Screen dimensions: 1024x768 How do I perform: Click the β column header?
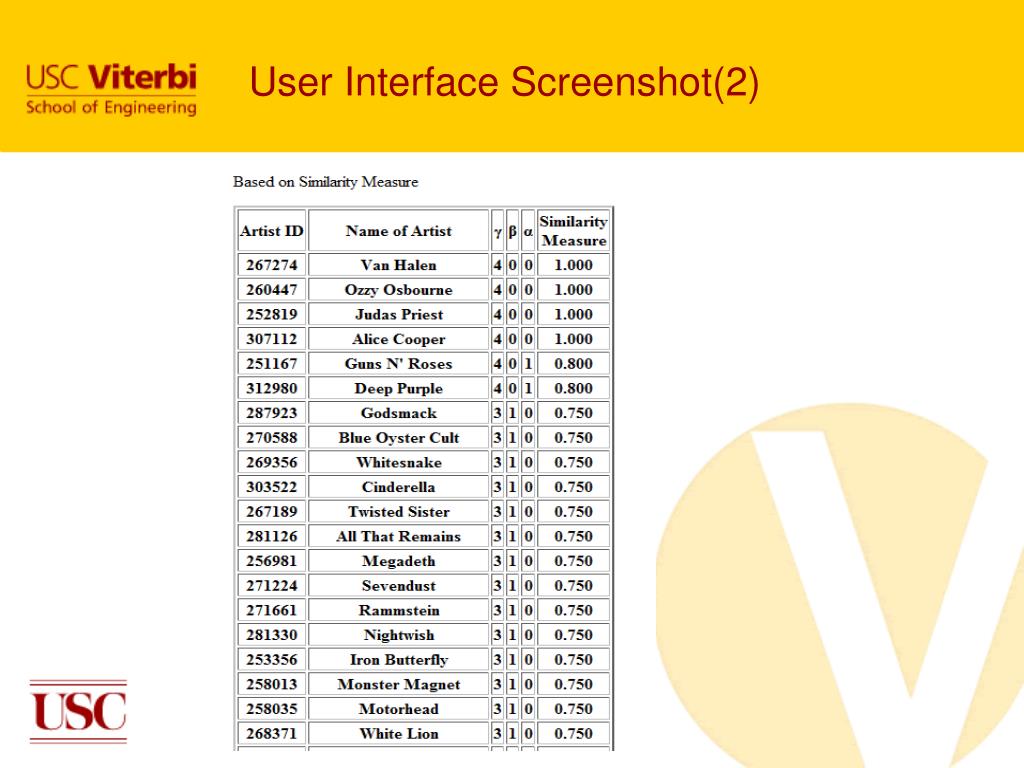tap(512, 231)
